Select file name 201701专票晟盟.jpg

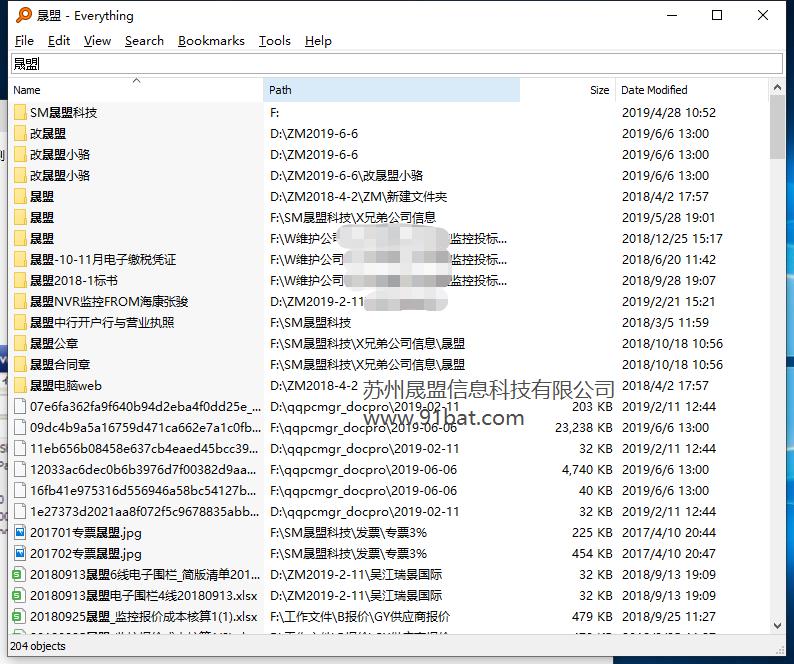coord(86,533)
